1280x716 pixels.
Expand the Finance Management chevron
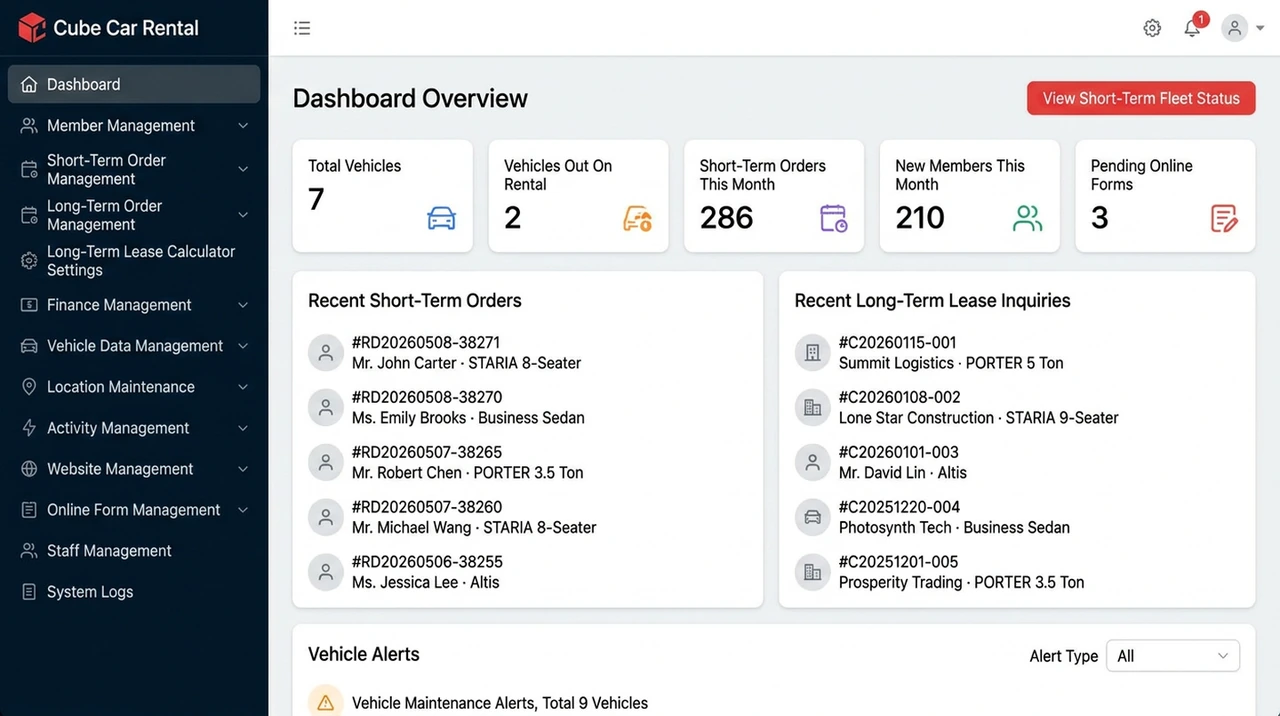point(243,305)
